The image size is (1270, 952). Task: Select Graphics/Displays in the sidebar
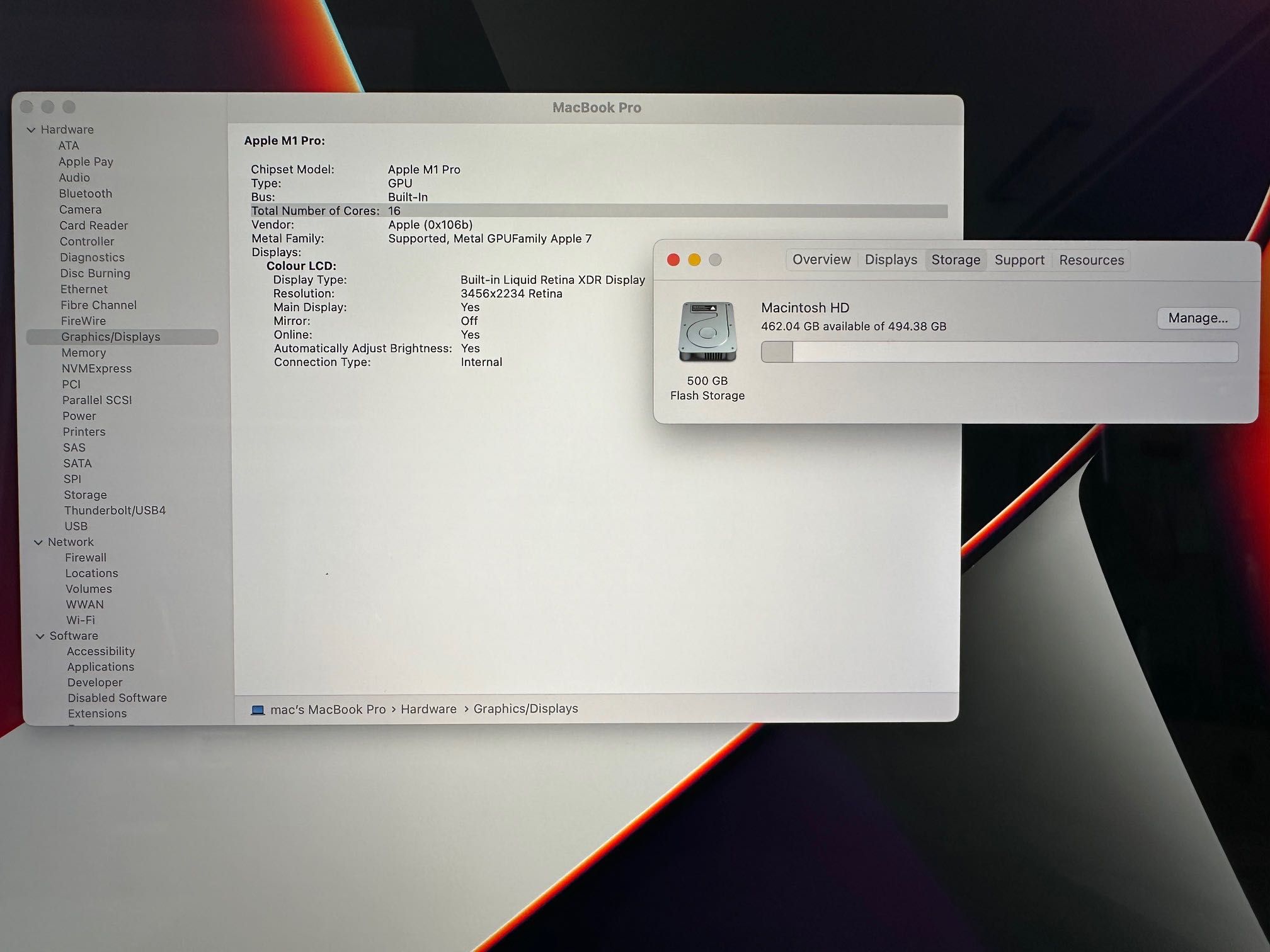122,337
